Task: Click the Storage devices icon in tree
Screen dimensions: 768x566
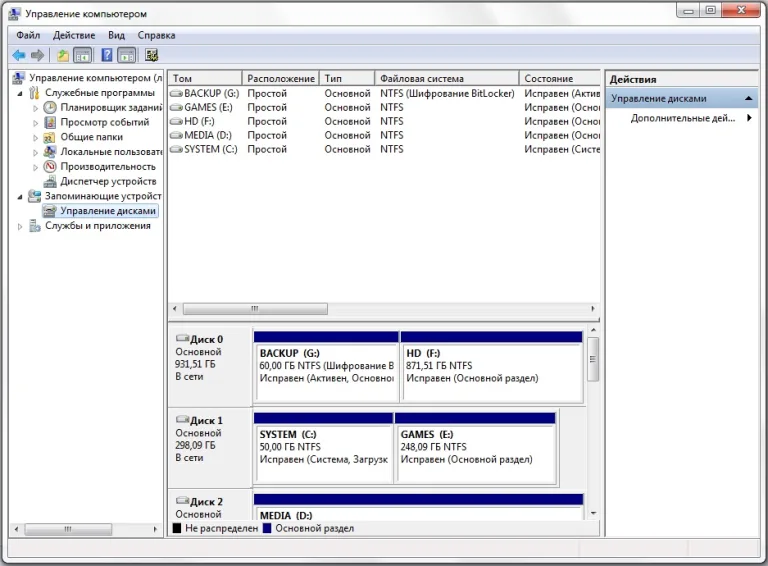Action: click(34, 196)
